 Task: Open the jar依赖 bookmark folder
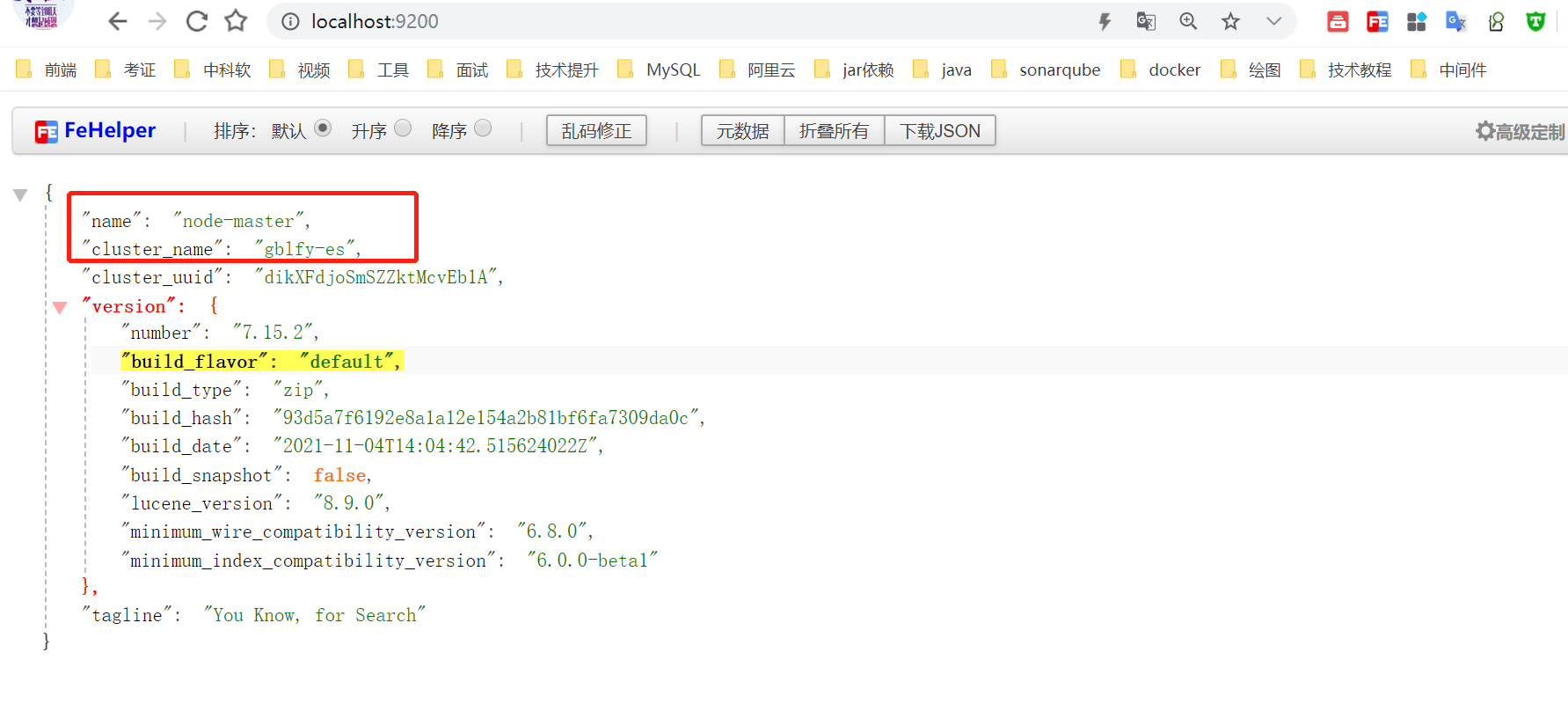click(x=854, y=70)
